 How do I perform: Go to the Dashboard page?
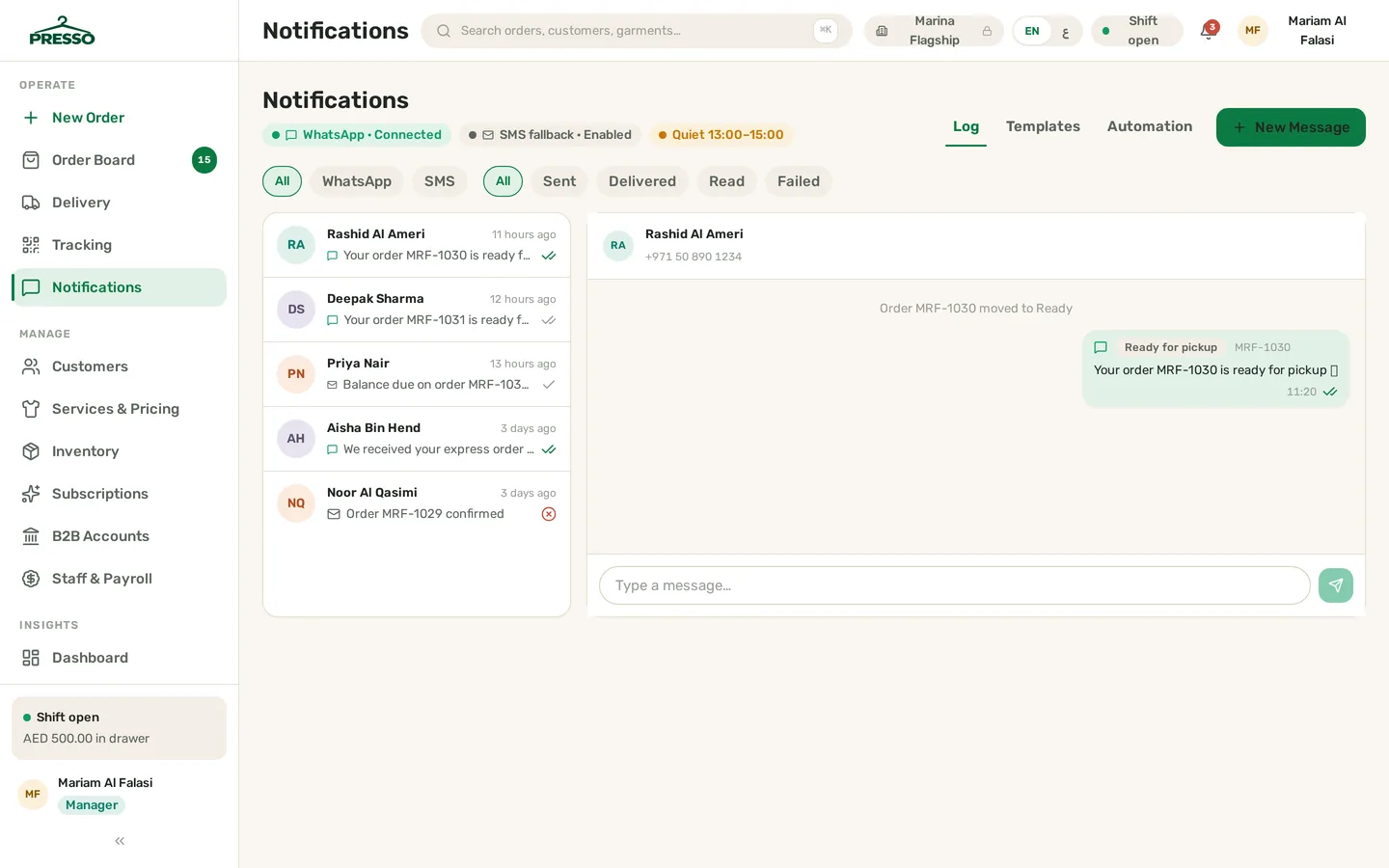pos(120,658)
